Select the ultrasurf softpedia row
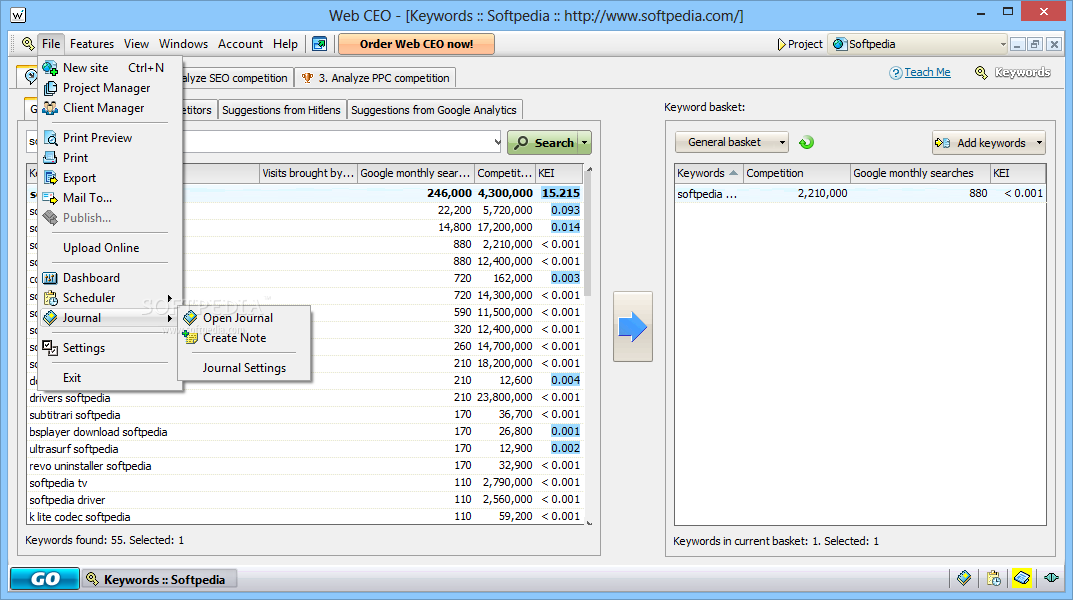The image size is (1073, 600). coord(305,449)
